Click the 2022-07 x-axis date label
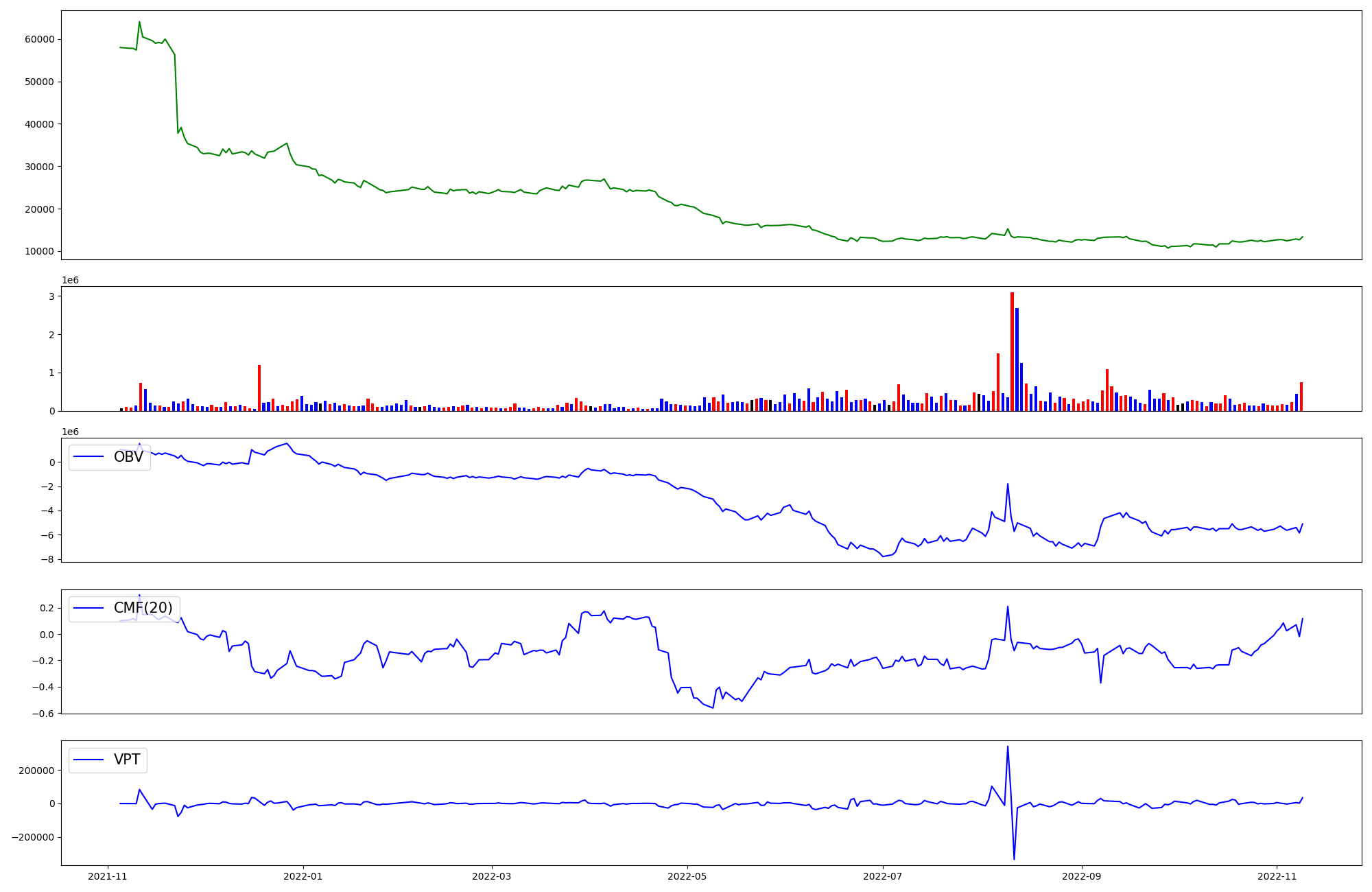 click(x=882, y=876)
